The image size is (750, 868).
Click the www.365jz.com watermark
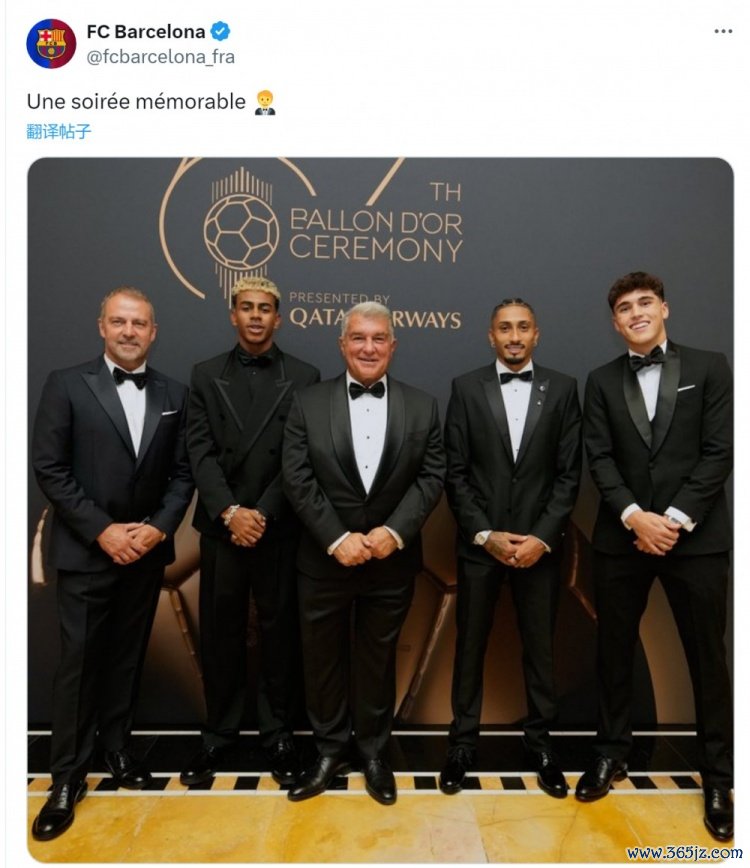click(685, 853)
